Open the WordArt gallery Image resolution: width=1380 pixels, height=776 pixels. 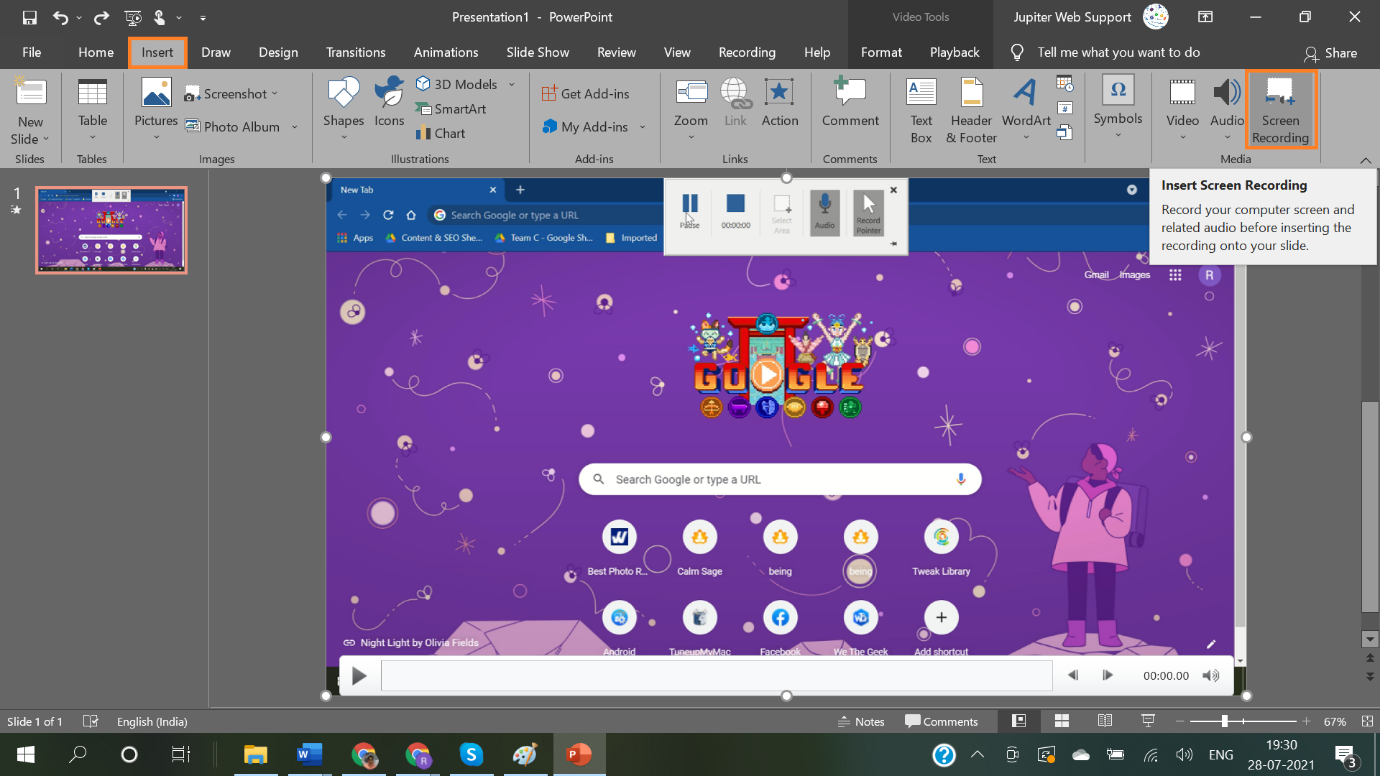click(1025, 110)
